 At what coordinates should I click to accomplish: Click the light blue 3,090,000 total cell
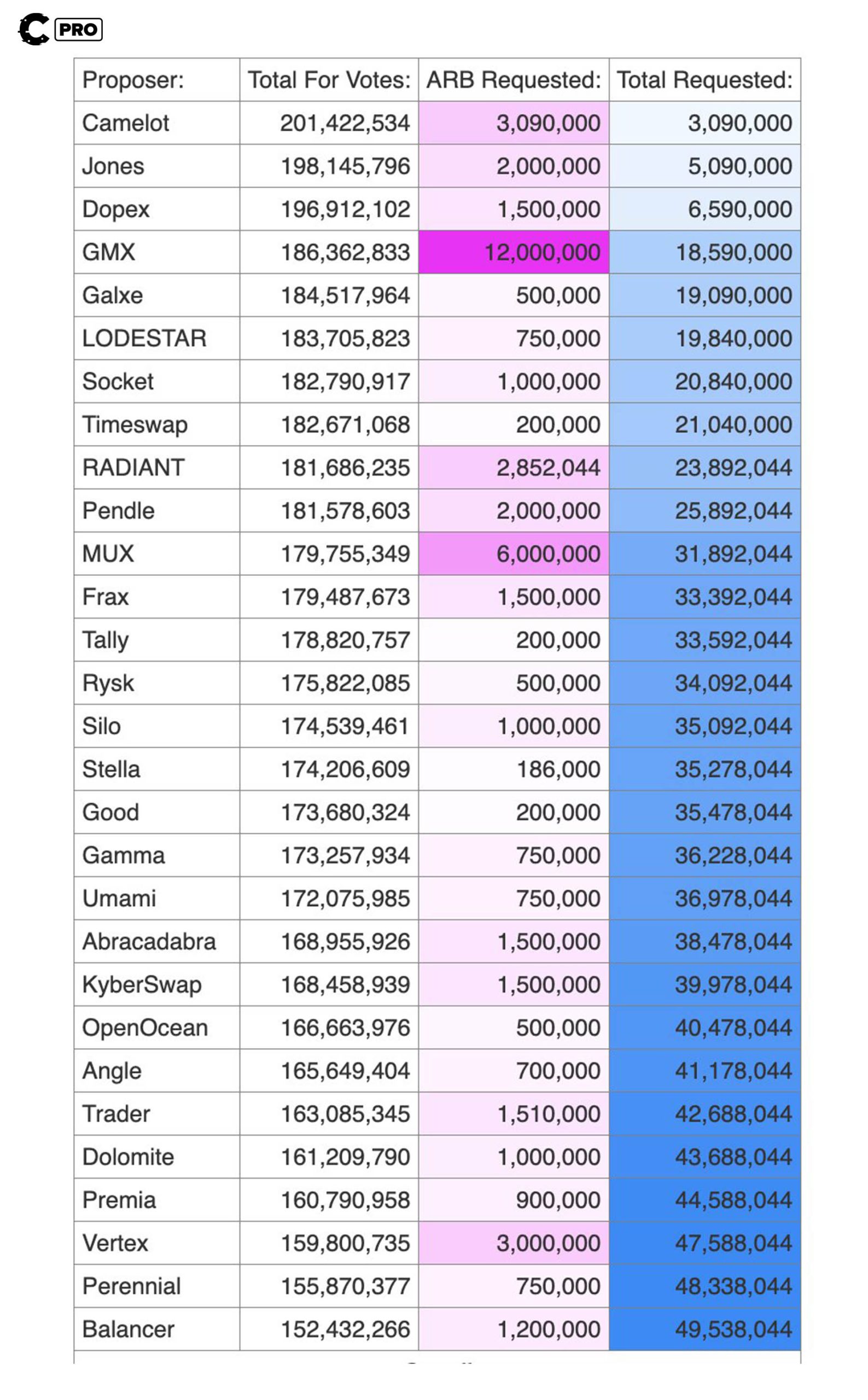(x=739, y=123)
